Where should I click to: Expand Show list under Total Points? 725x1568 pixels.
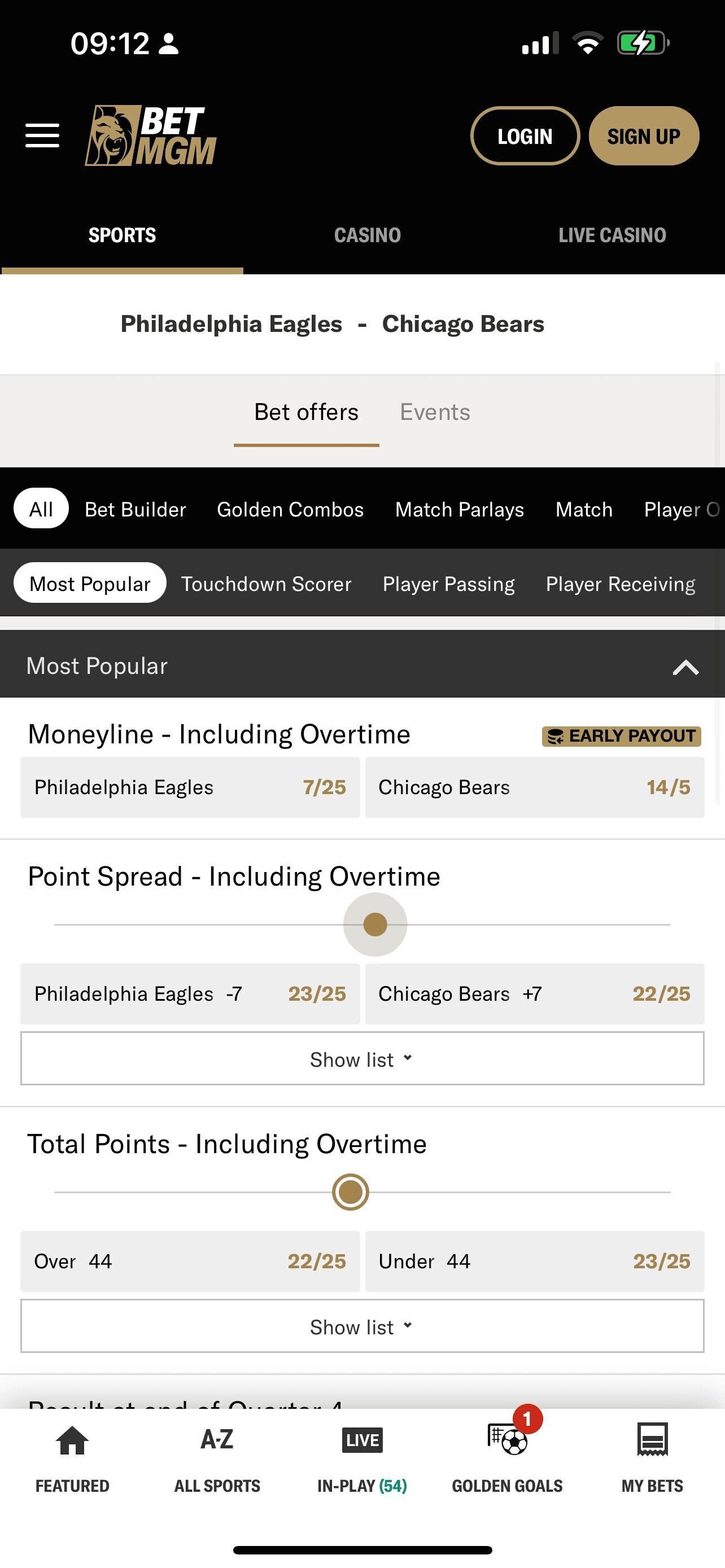tap(362, 1326)
